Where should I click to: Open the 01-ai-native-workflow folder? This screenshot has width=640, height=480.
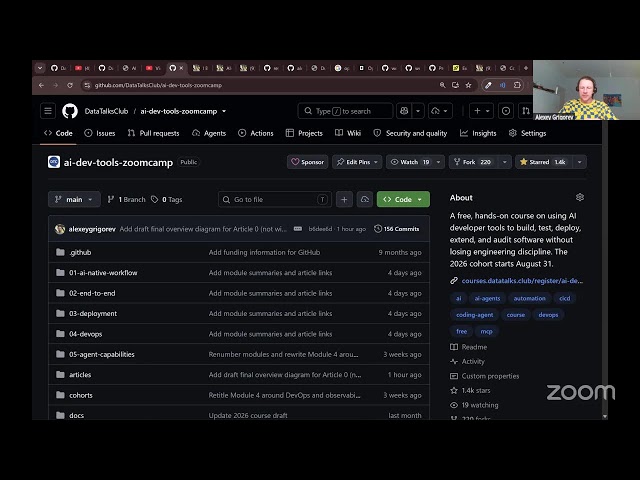tap(103, 273)
